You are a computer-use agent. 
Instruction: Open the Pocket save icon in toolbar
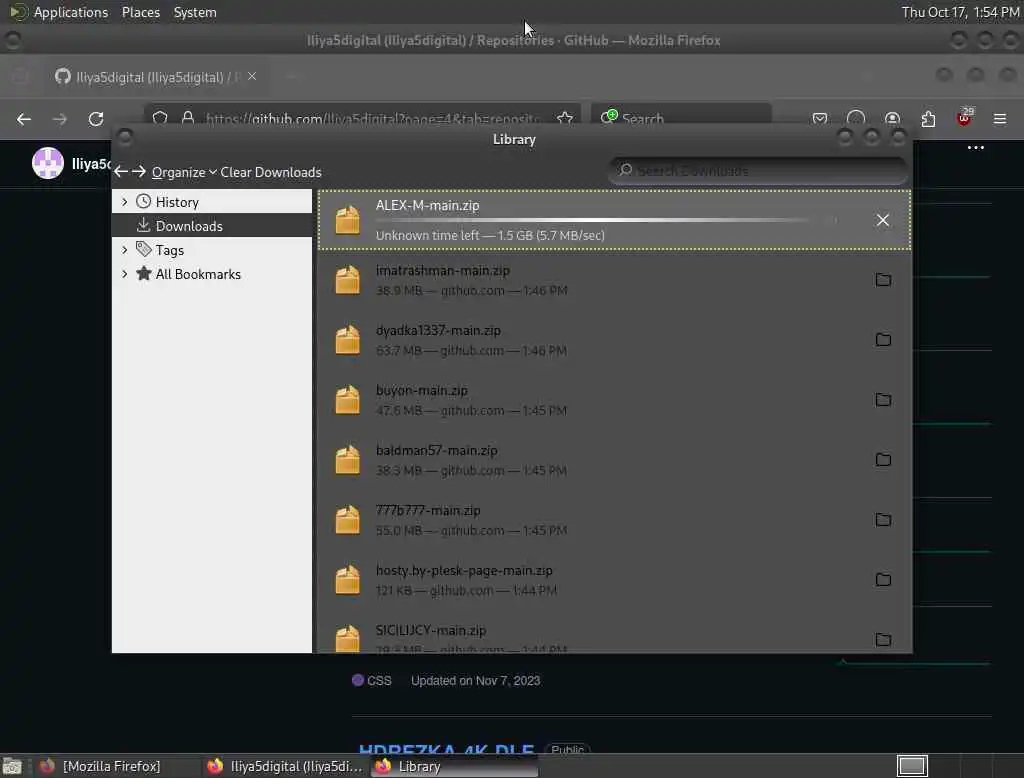click(x=820, y=119)
